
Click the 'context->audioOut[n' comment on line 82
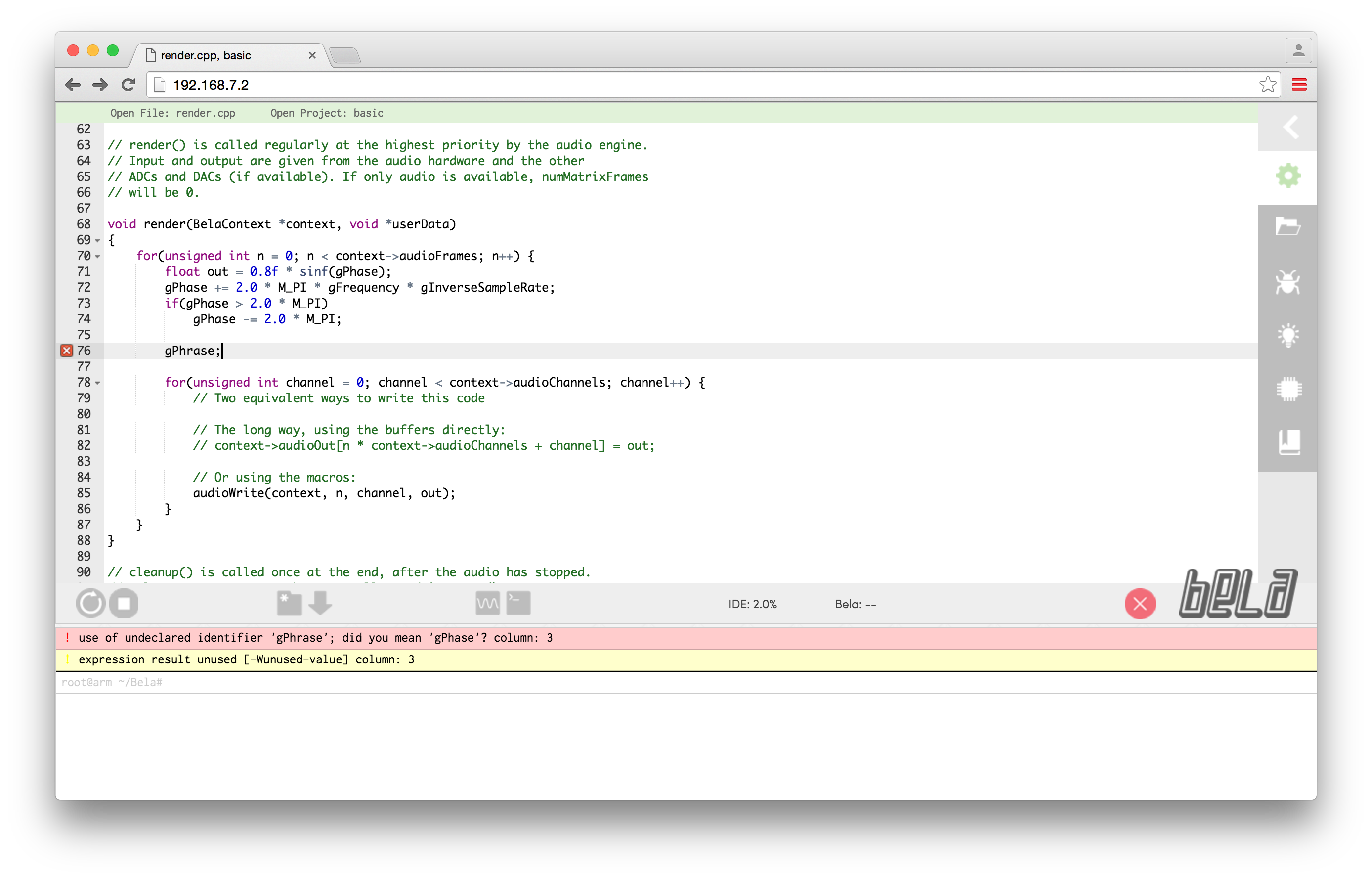424,446
